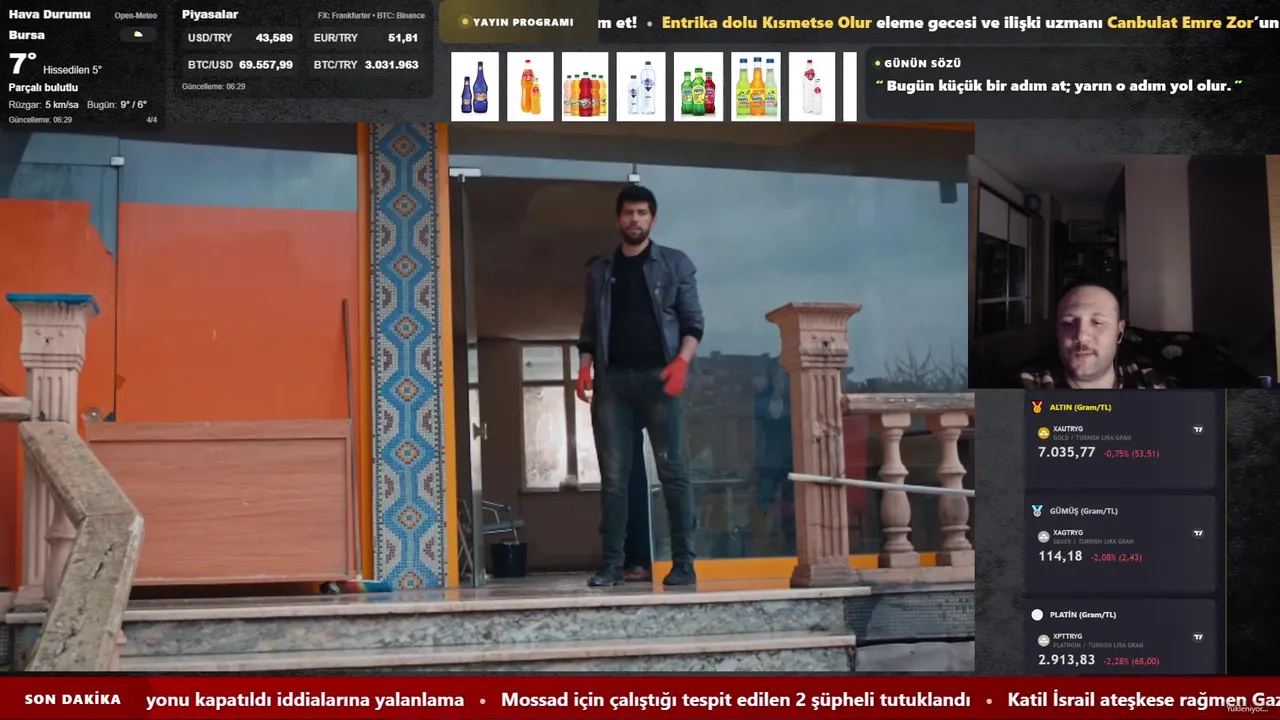Click the Mossad şüpheli tutuklandı news headline
Screen dimensions: 1280x720
pos(736,700)
